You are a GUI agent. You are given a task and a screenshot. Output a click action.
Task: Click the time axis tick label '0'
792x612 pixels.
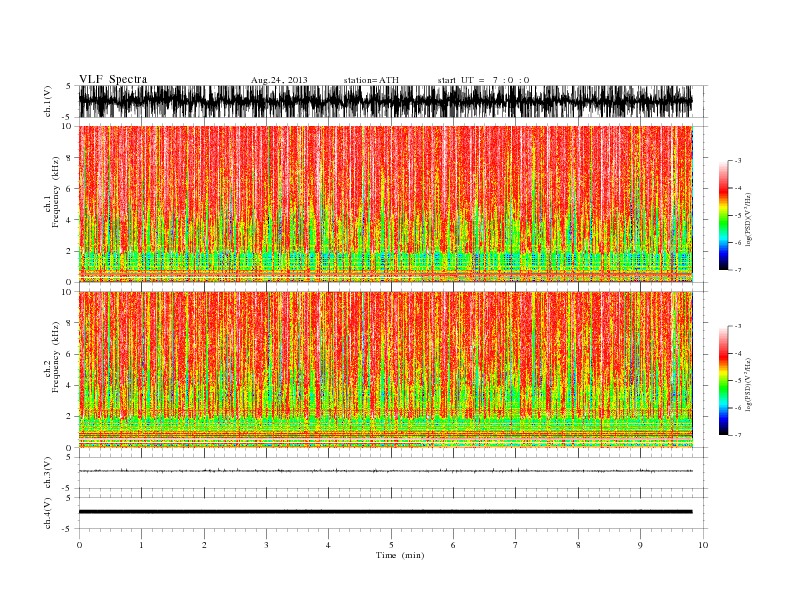point(79,545)
